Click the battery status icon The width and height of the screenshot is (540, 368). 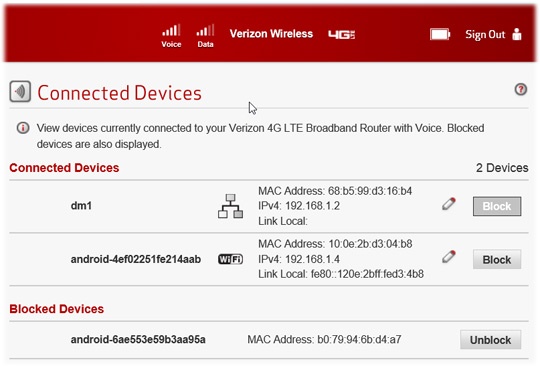click(x=440, y=34)
